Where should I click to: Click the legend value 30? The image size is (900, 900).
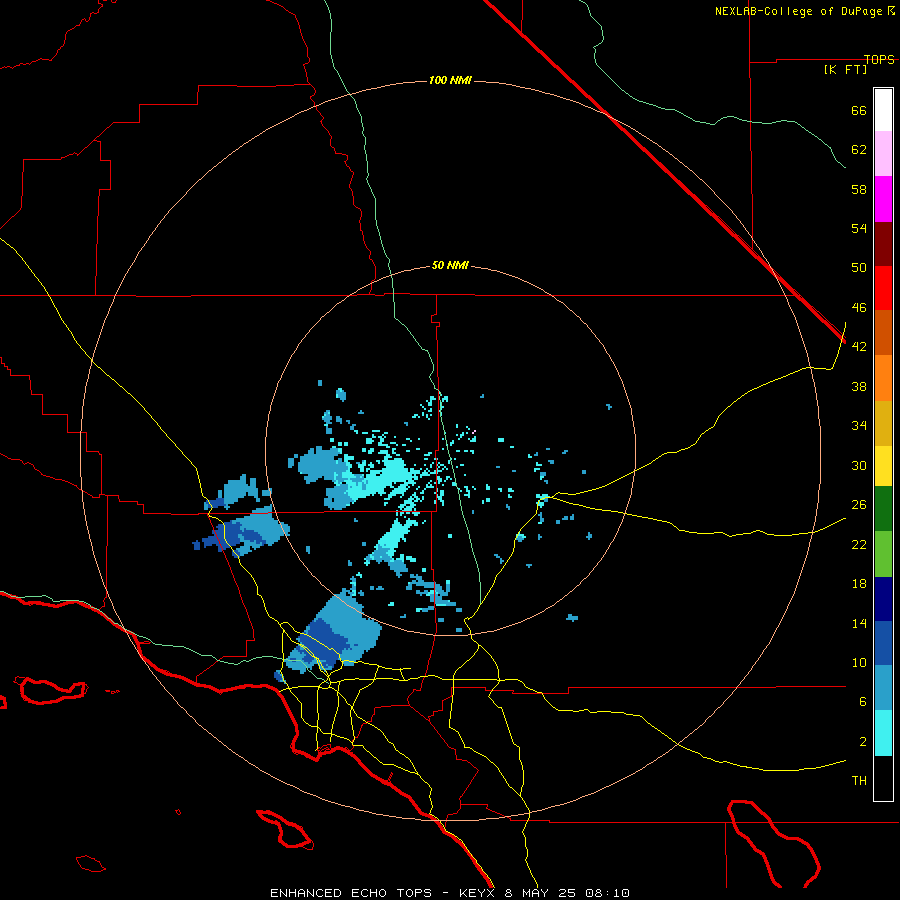859,465
